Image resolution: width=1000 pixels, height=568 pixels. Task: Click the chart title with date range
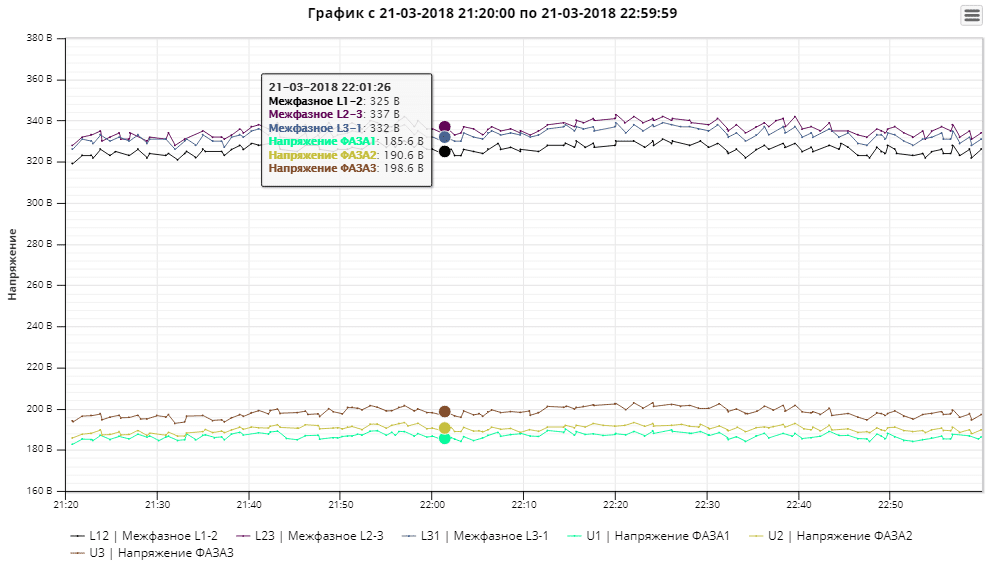pos(499,13)
